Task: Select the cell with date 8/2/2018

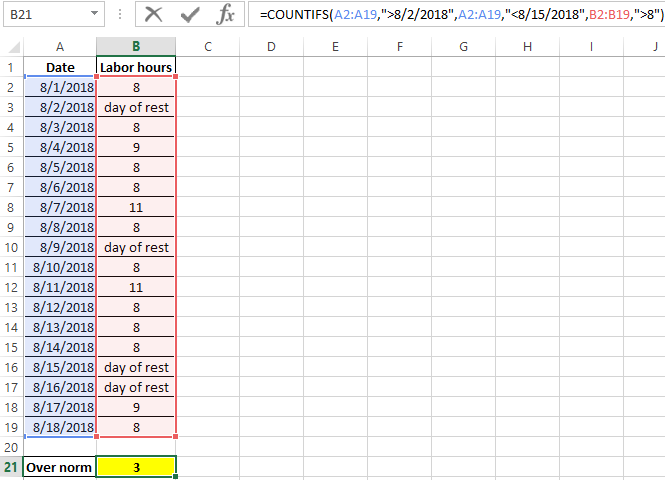Action: coord(60,107)
